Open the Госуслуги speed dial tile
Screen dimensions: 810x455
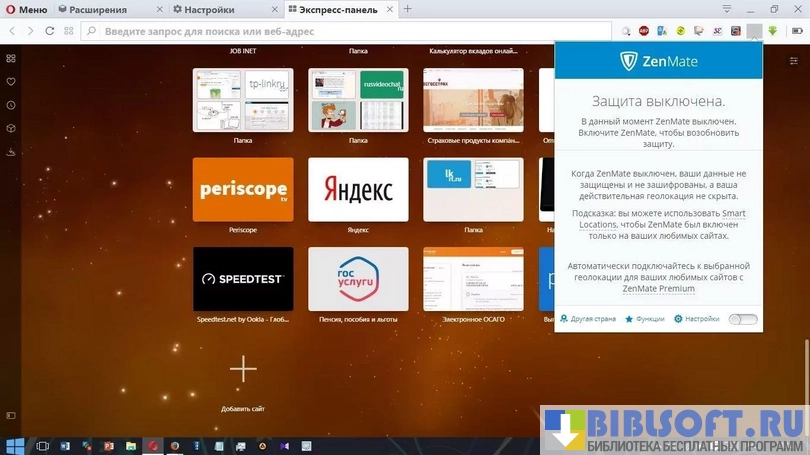coord(358,279)
